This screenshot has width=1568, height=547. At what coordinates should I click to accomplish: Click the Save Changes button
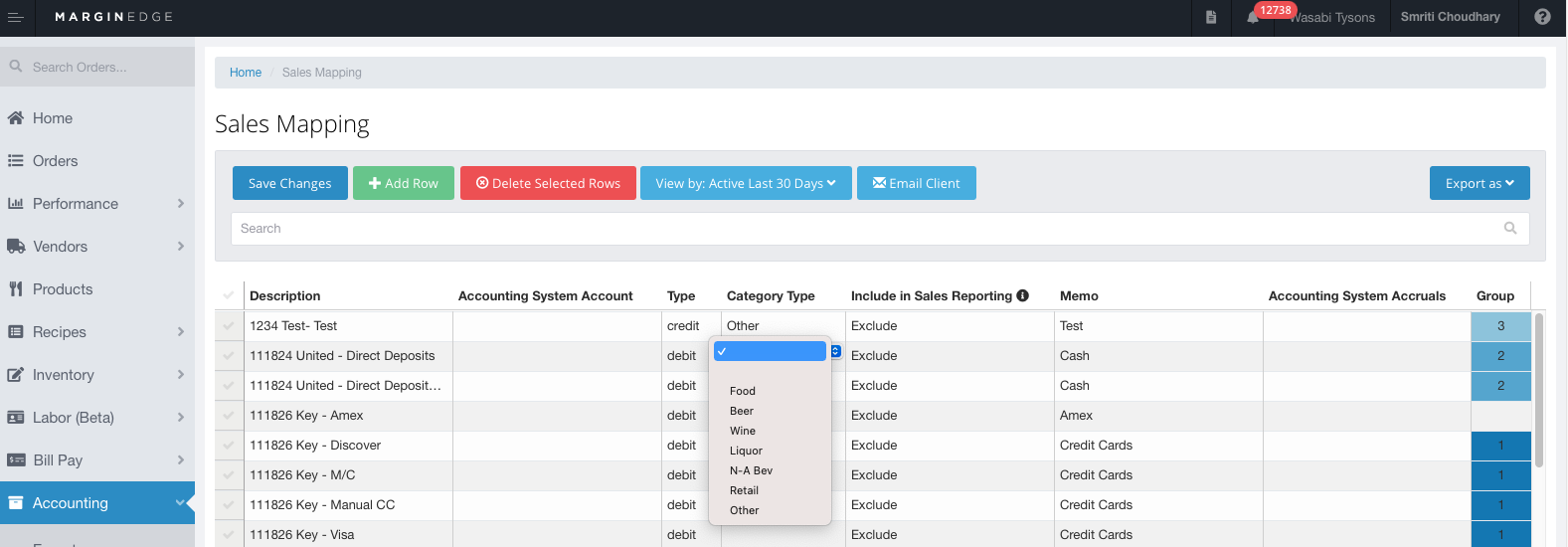(x=289, y=183)
